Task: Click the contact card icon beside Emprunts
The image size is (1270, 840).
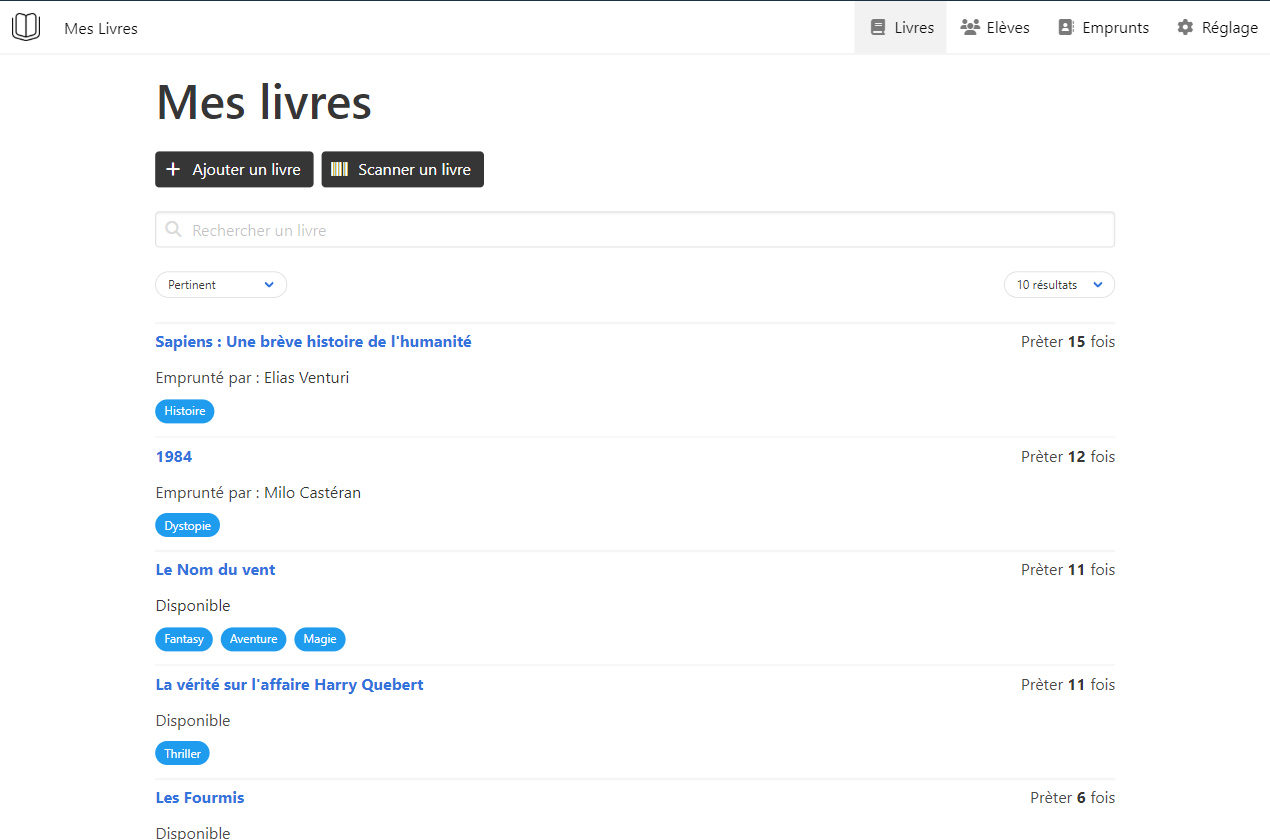Action: (x=1066, y=28)
